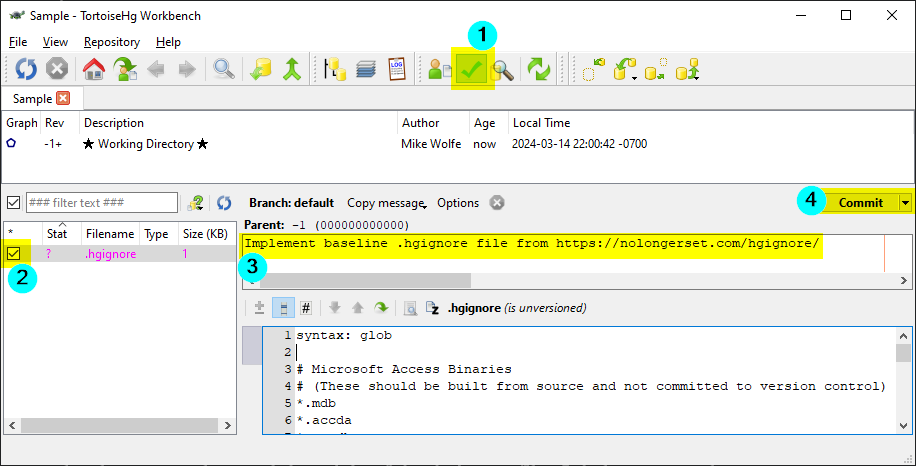Expand the Commit button dropdown arrow
Viewport: 916px width, 466px height.
tap(905, 203)
